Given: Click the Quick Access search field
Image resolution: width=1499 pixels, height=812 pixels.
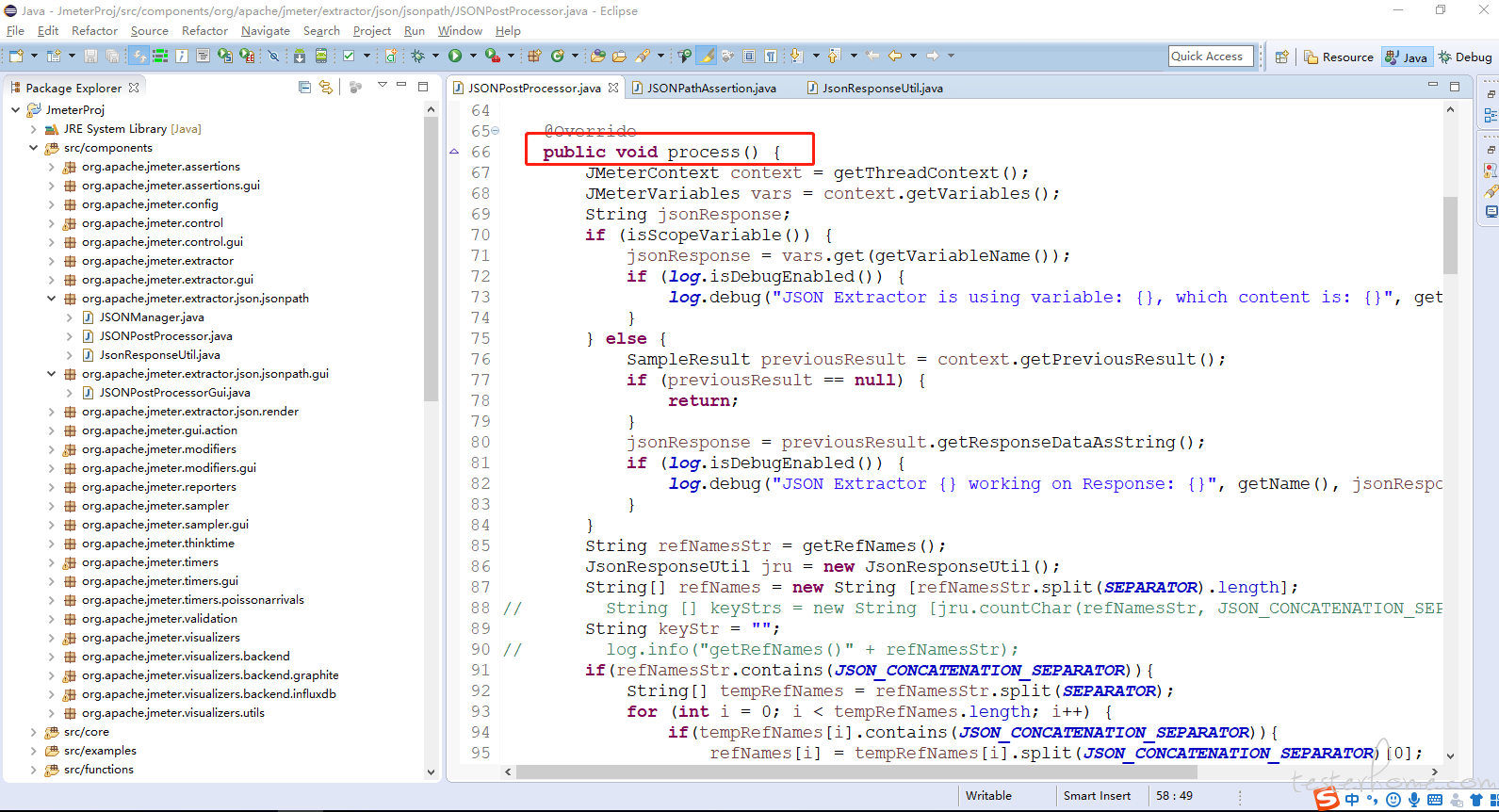Looking at the screenshot, I should pyautogui.click(x=1212, y=57).
